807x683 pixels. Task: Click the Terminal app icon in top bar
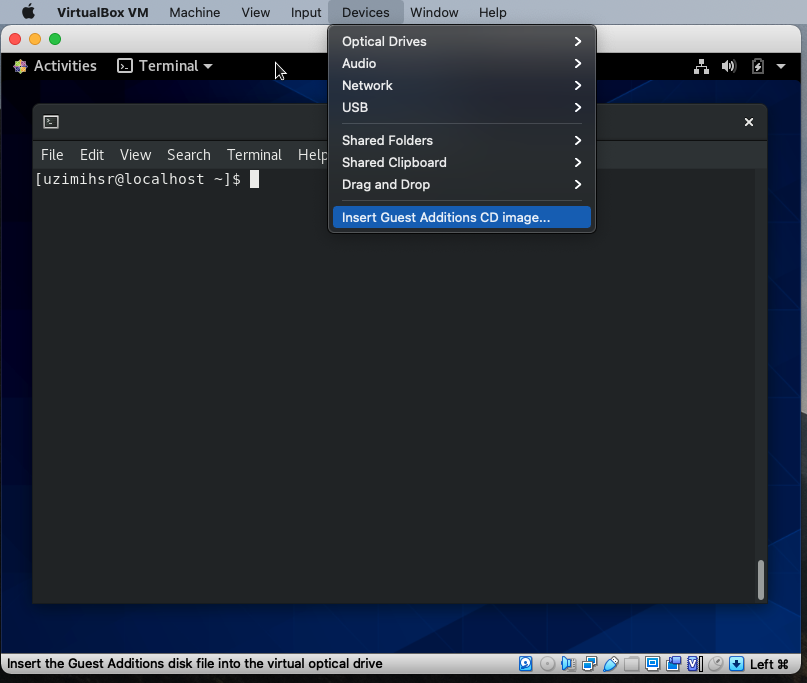[125, 66]
